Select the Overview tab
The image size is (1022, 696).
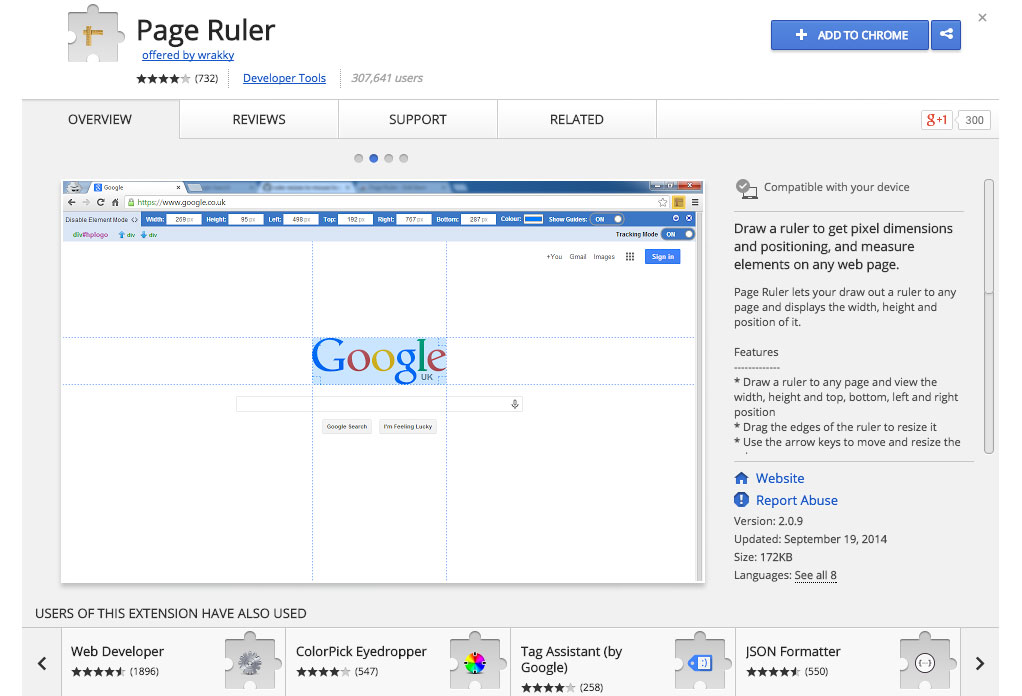coord(100,119)
